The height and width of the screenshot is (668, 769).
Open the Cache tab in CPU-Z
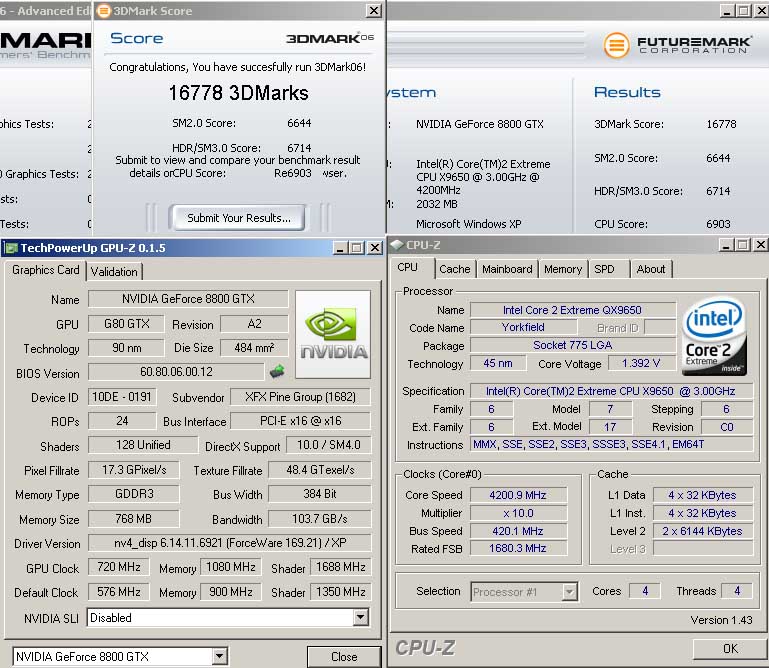455,269
